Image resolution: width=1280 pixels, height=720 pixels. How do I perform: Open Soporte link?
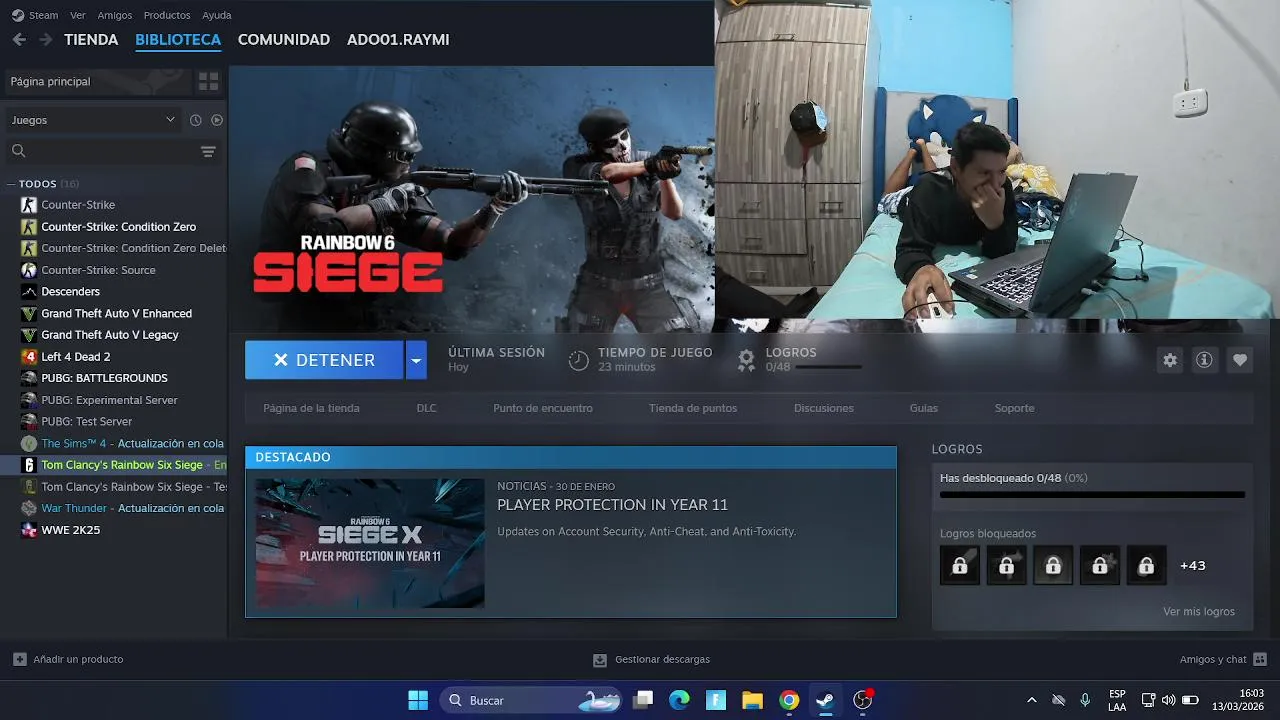(1014, 408)
